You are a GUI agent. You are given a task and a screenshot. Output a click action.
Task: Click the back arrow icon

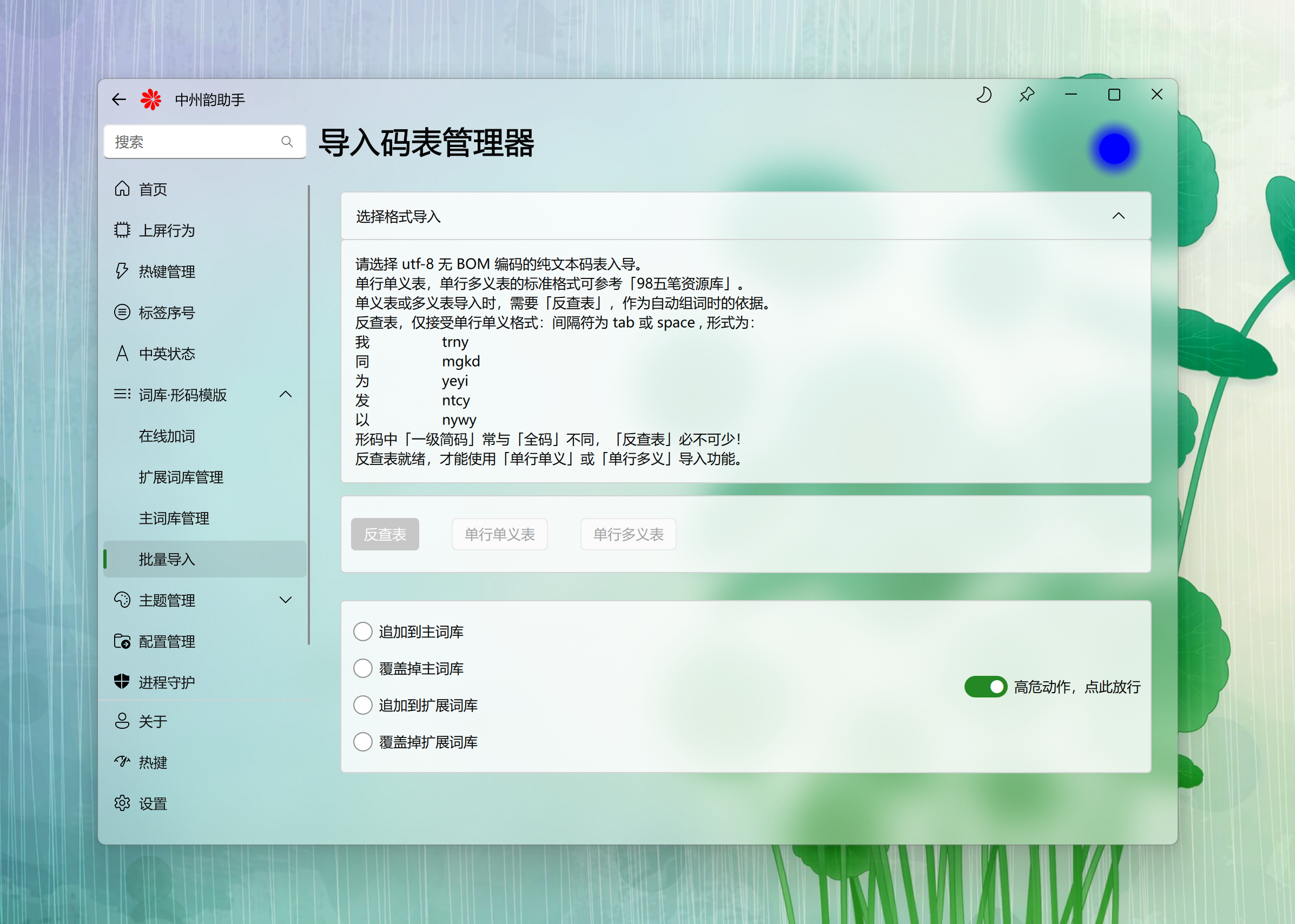coord(119,99)
